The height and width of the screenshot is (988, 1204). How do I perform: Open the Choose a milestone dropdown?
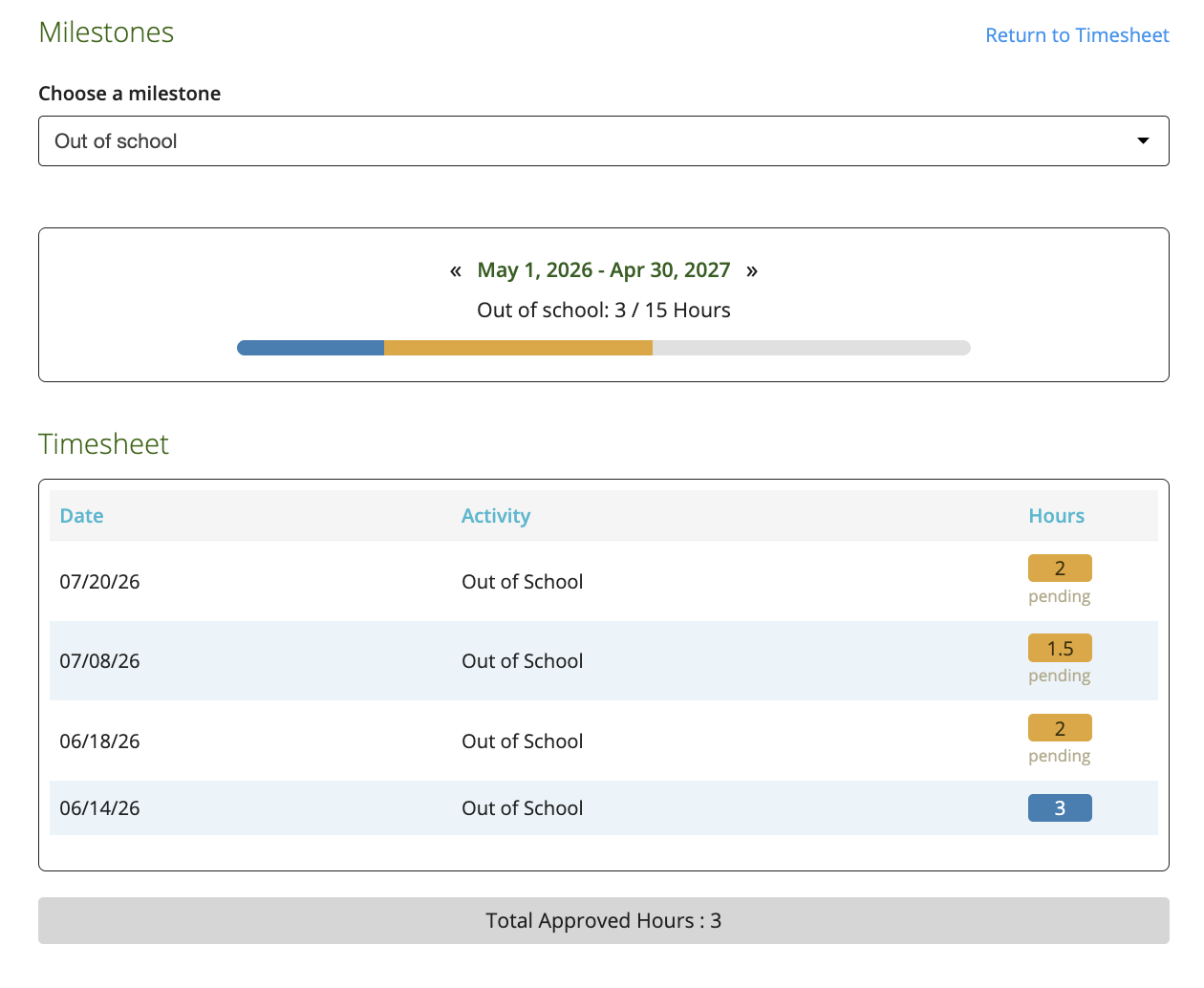pyautogui.click(x=604, y=141)
